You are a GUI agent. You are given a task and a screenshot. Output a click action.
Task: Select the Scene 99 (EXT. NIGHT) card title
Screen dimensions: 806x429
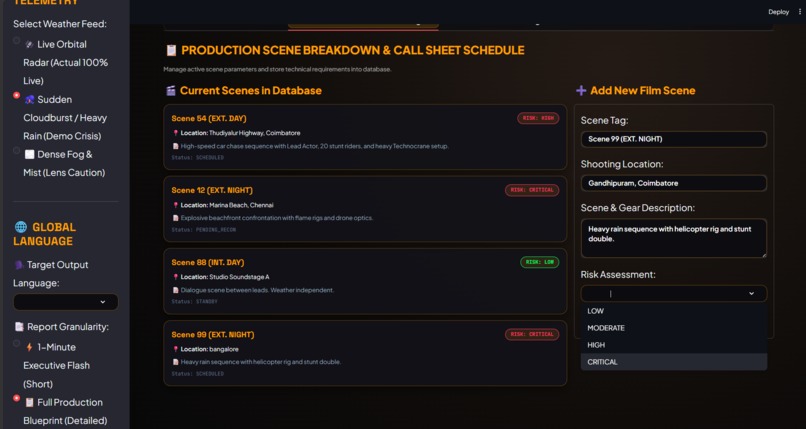(213, 335)
